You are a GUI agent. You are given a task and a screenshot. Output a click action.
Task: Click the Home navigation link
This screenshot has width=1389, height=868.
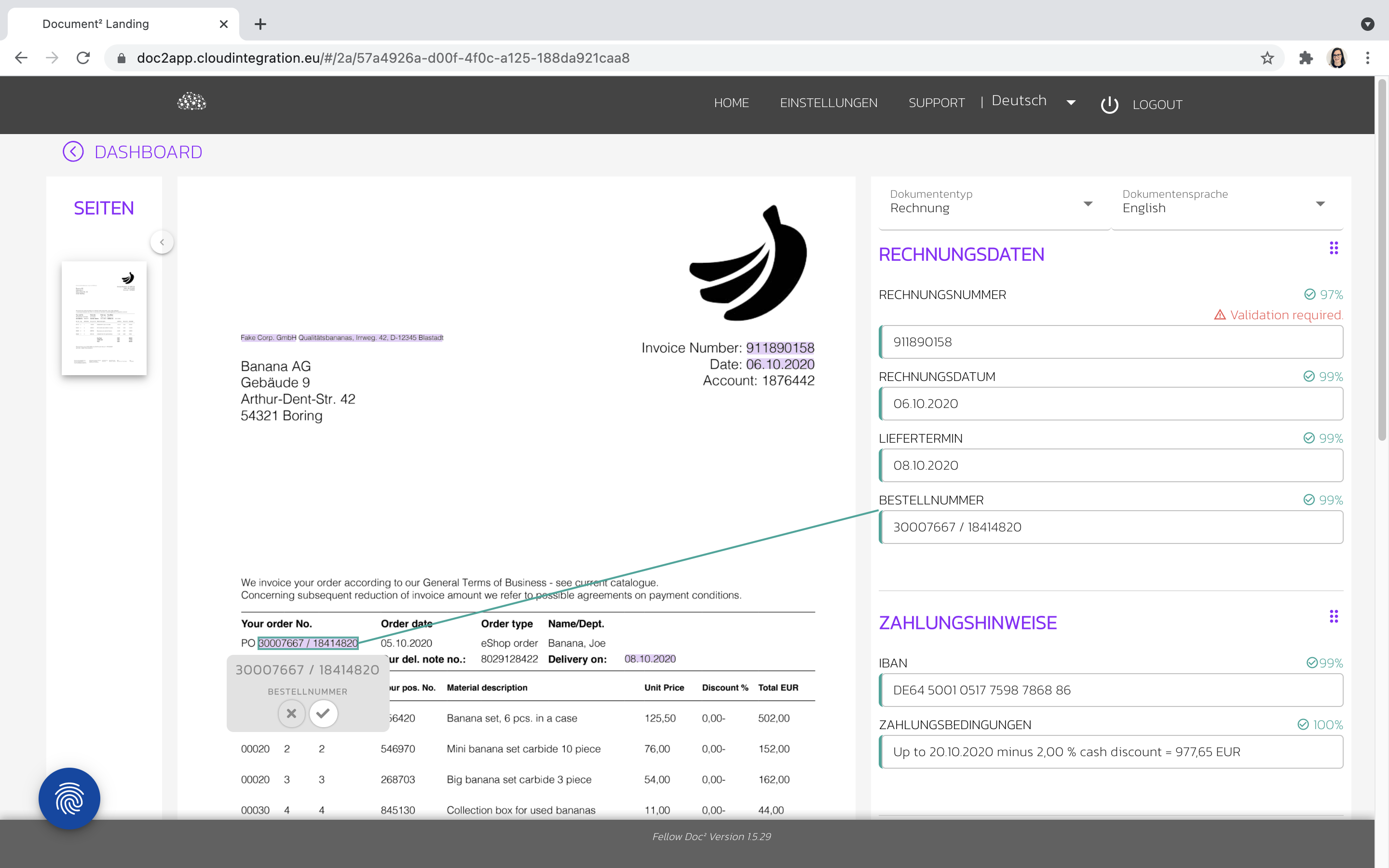[731, 103]
